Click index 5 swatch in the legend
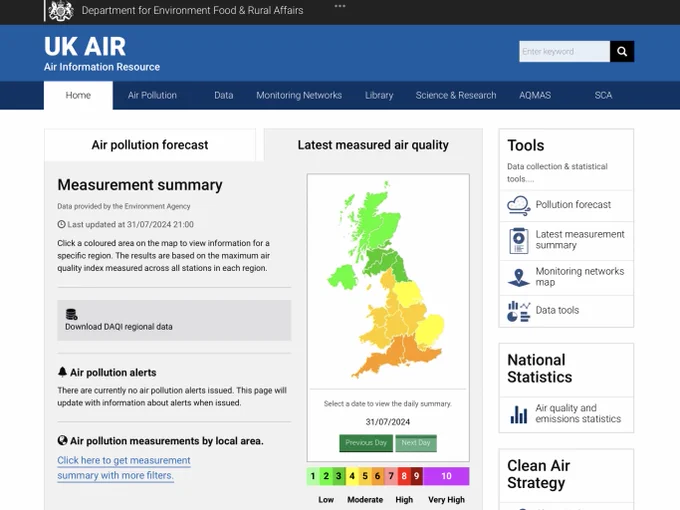 365,476
